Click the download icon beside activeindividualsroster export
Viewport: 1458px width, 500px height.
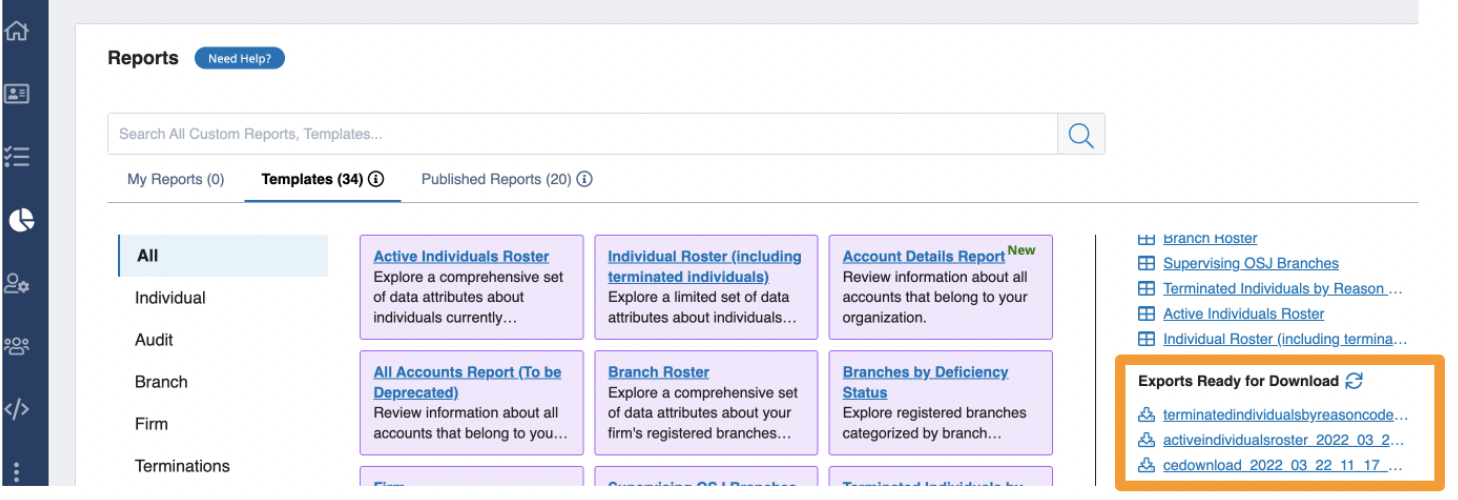(1147, 440)
